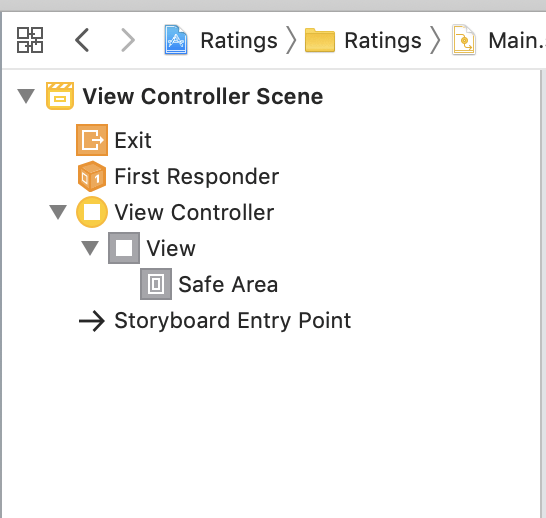This screenshot has height=518, width=546.
Task: Click the Main storyboard file icon
Action: pos(464,40)
